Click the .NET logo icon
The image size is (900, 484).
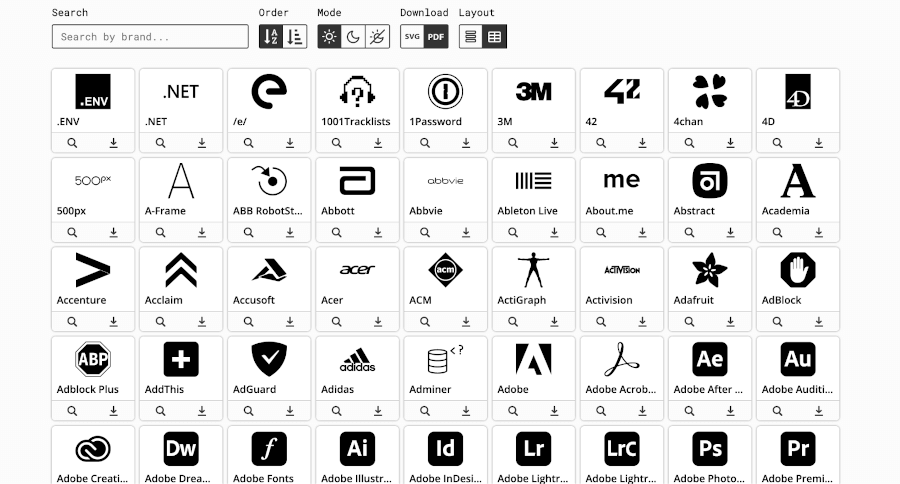pos(181,91)
